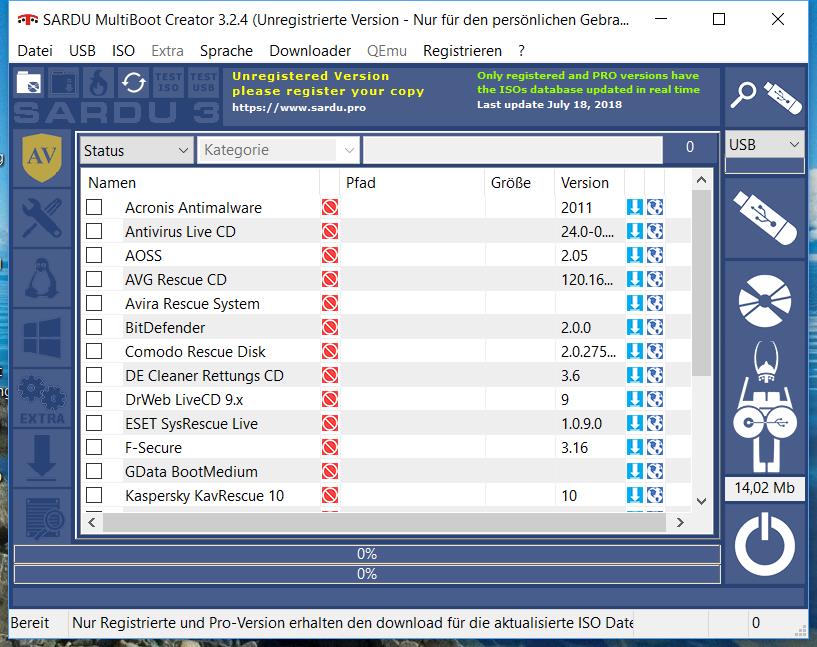Image resolution: width=817 pixels, height=647 pixels.
Task: Select the Windows logo category
Action: click(x=42, y=339)
